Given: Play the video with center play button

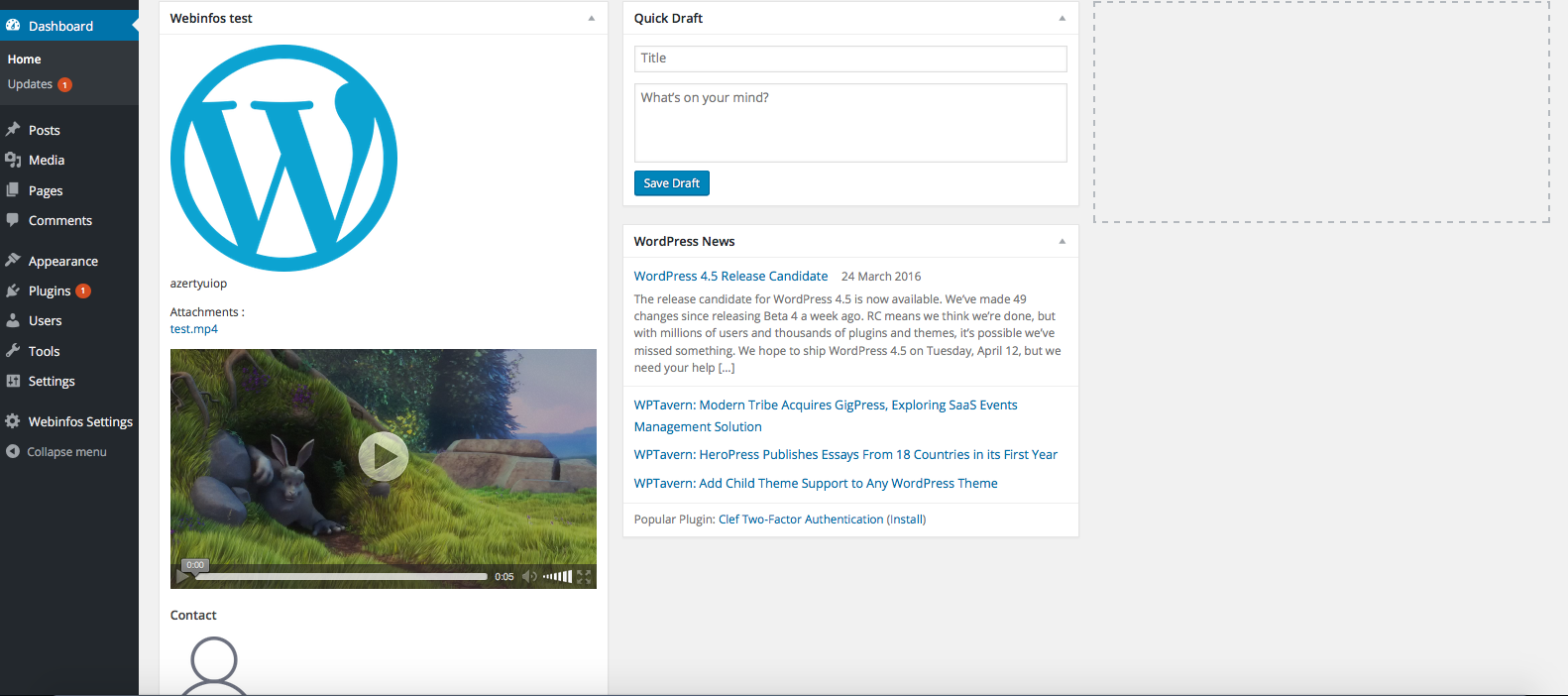Looking at the screenshot, I should click(x=384, y=457).
